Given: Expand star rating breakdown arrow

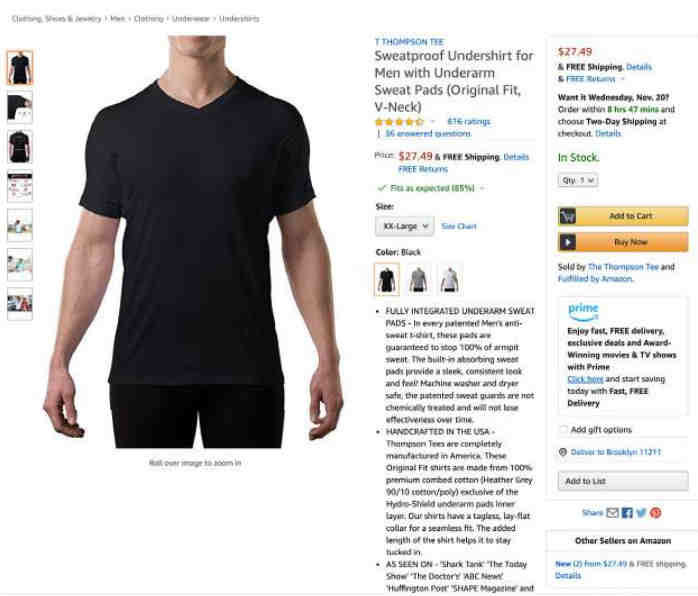Looking at the screenshot, I should coord(432,122).
